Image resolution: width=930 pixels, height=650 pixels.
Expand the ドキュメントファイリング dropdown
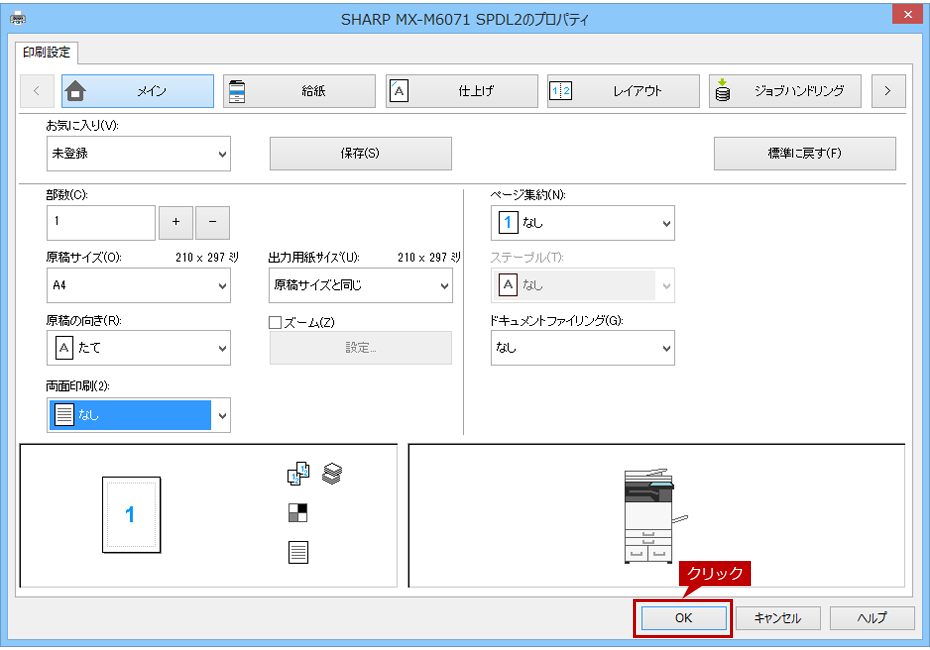[582, 348]
